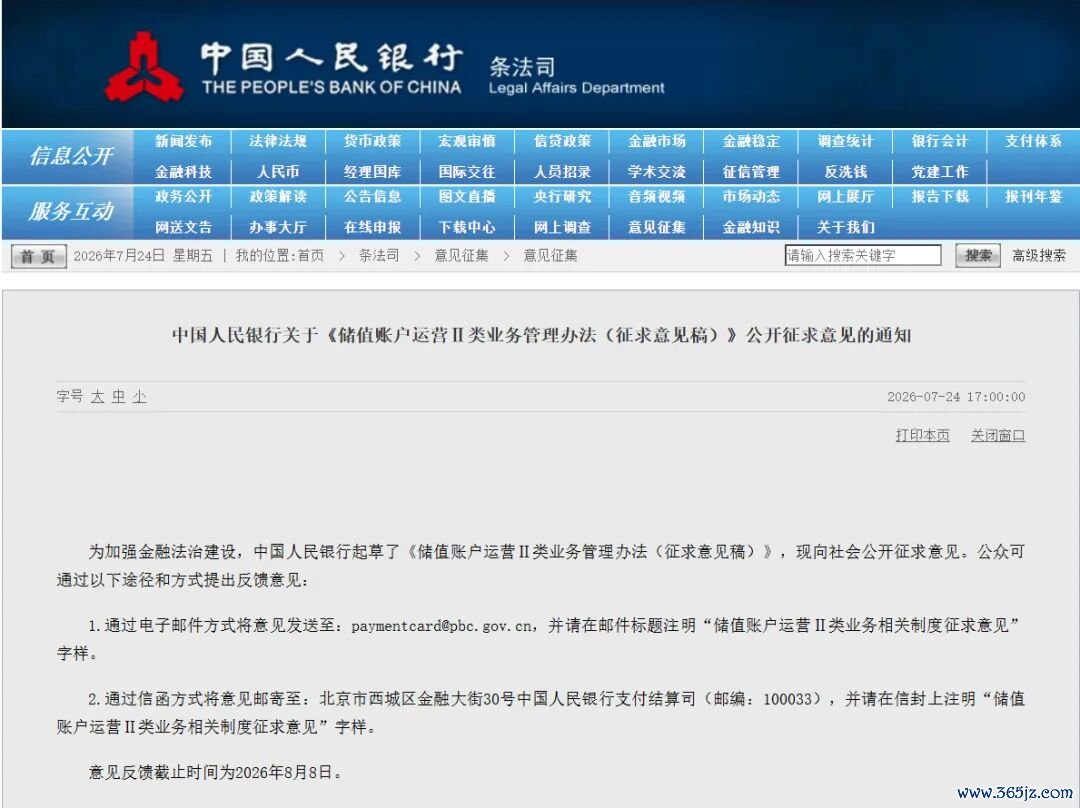
Task: Go to 货币政策 section
Action: tap(373, 141)
